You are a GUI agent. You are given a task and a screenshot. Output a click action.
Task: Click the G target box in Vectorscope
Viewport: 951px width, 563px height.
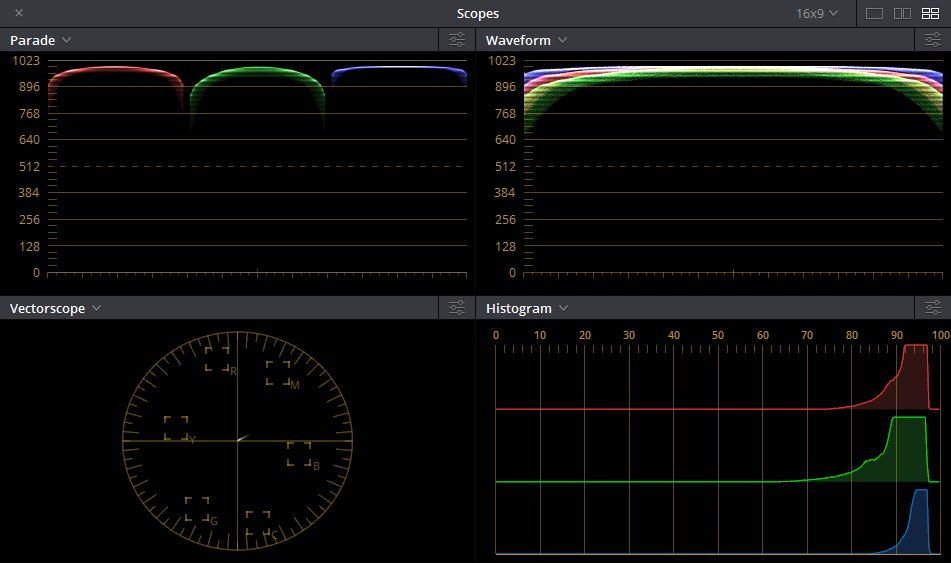coord(197,509)
